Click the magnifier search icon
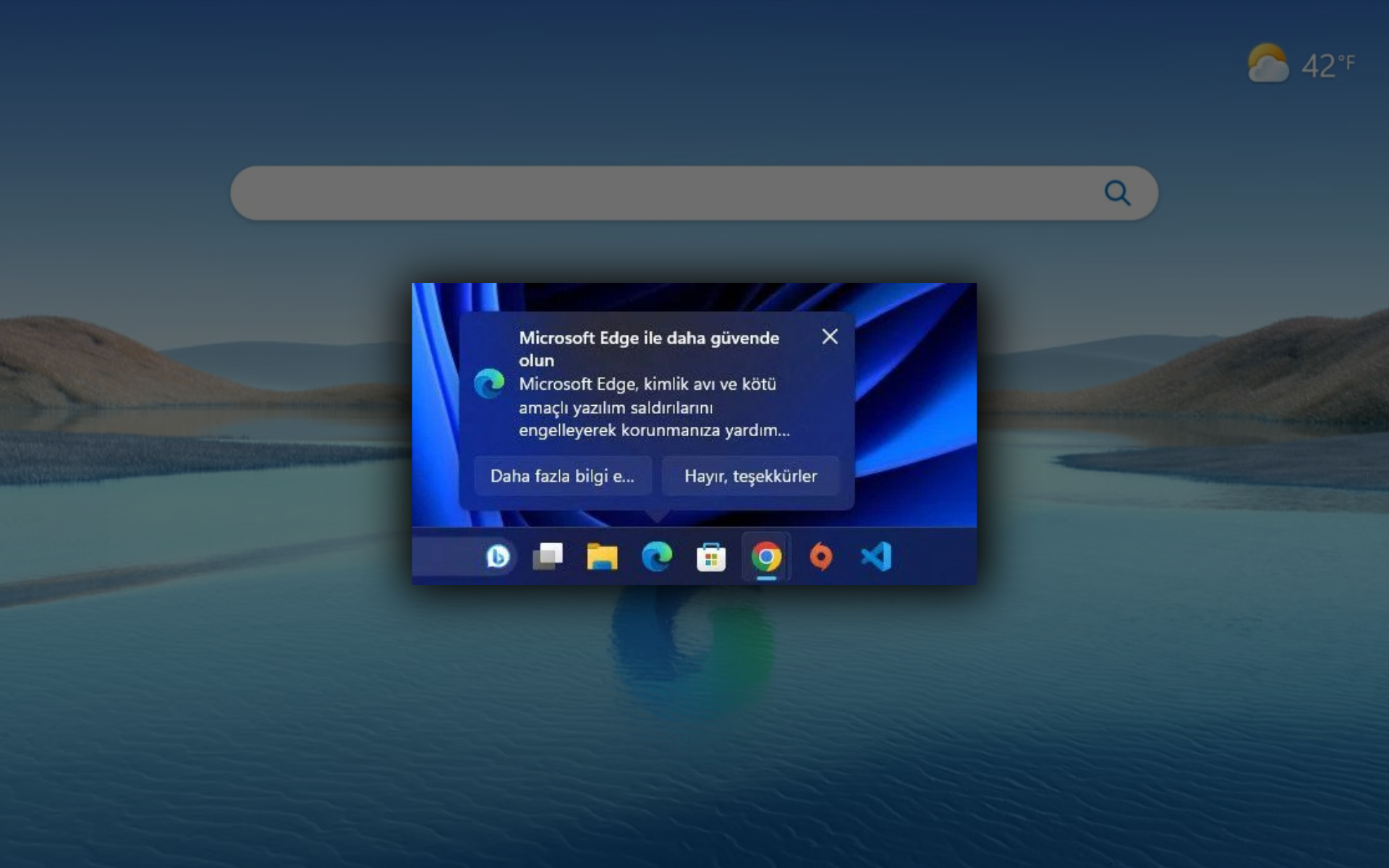 coord(1117,193)
